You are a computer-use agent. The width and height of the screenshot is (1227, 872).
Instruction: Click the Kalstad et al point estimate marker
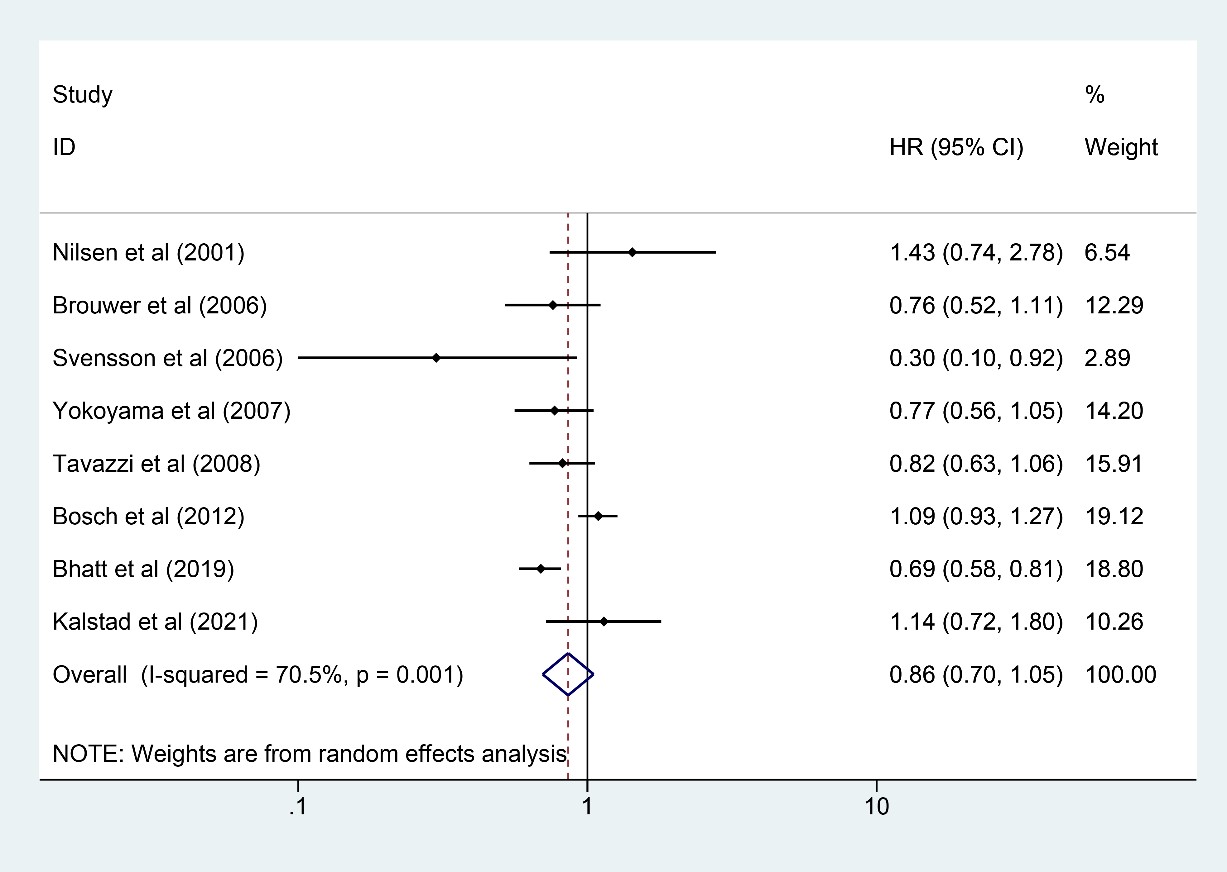click(x=604, y=622)
